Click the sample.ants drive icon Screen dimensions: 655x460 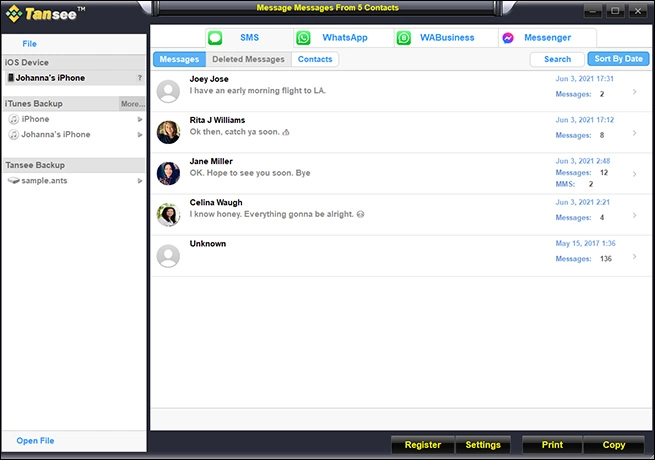13,180
